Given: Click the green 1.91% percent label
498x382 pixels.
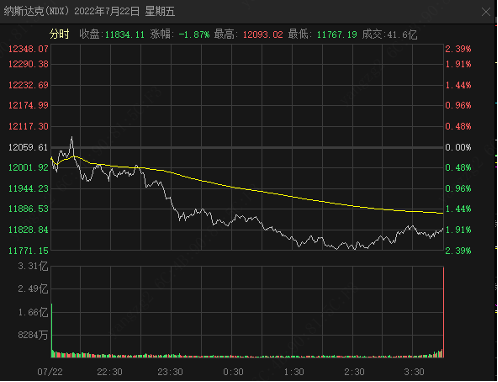Looking at the screenshot, I should 458,230.
